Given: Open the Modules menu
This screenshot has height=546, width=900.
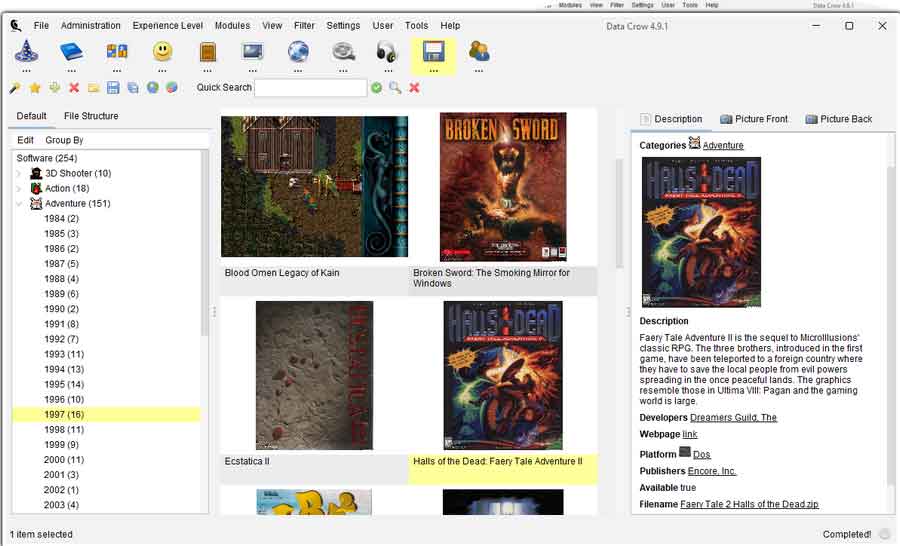Looking at the screenshot, I should tap(232, 26).
